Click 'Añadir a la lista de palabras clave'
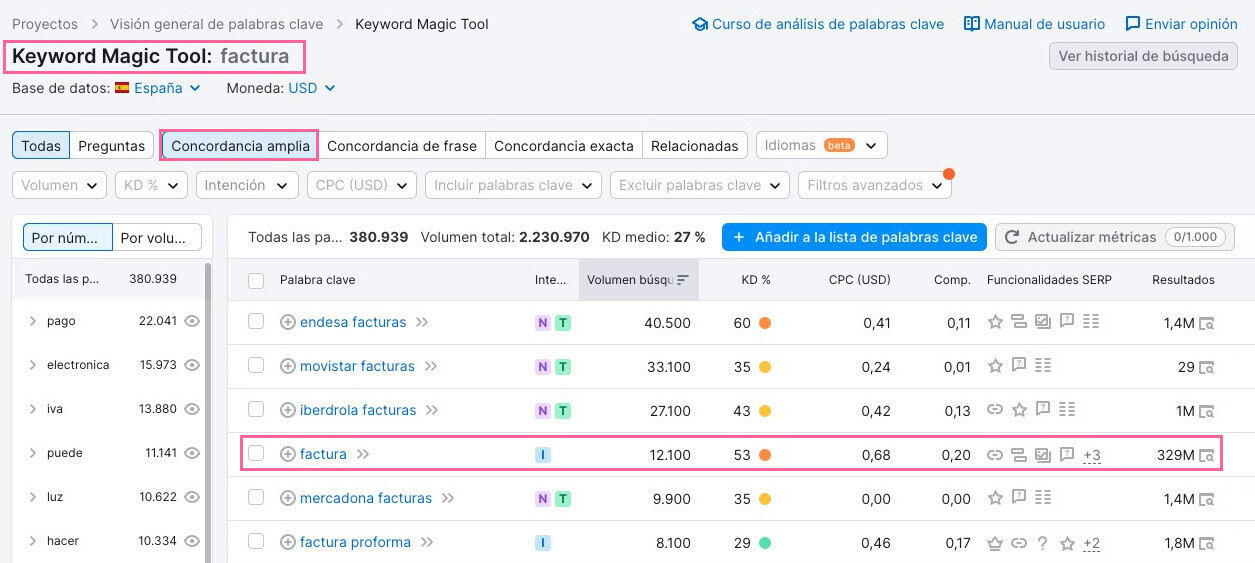Screen dimensions: 1255x563 tap(855, 237)
